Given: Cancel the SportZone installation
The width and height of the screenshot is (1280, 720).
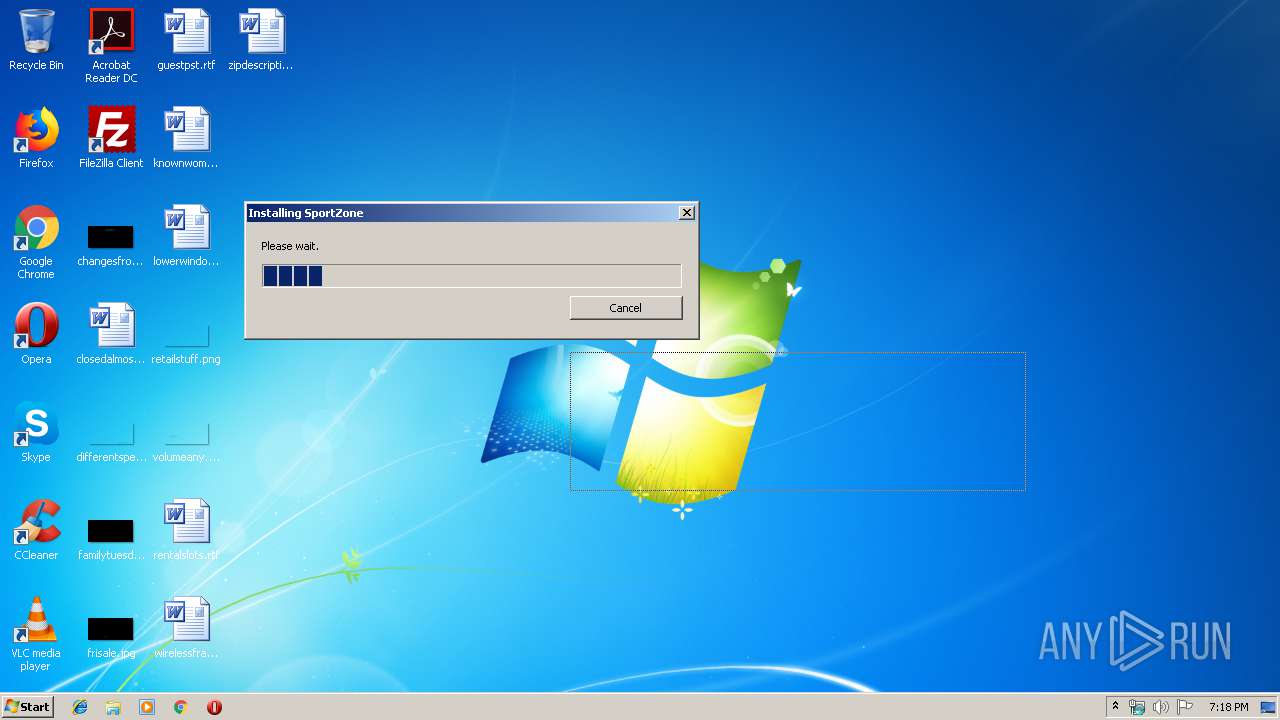Looking at the screenshot, I should [x=626, y=308].
